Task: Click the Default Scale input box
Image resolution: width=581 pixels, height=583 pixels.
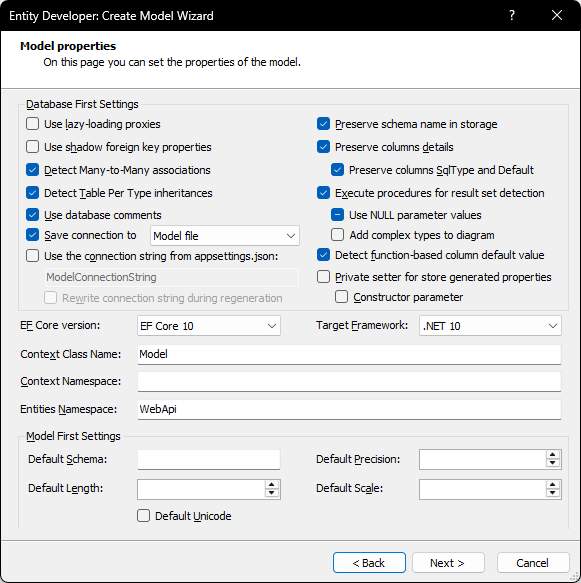Action: click(482, 489)
